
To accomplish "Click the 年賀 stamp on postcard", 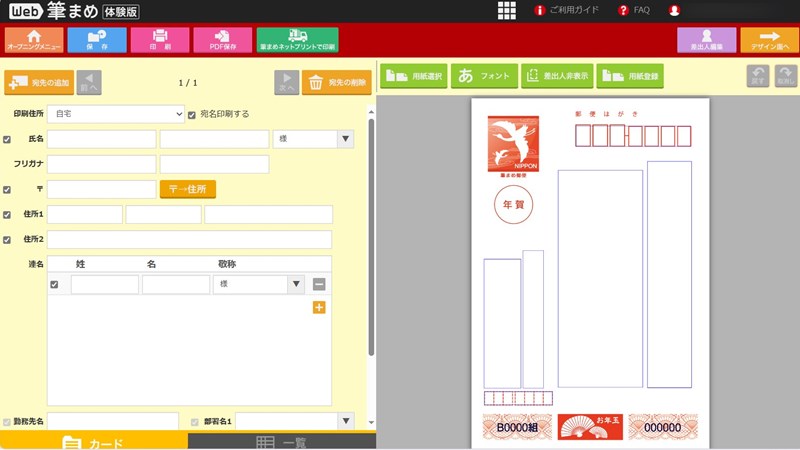I will coord(513,205).
